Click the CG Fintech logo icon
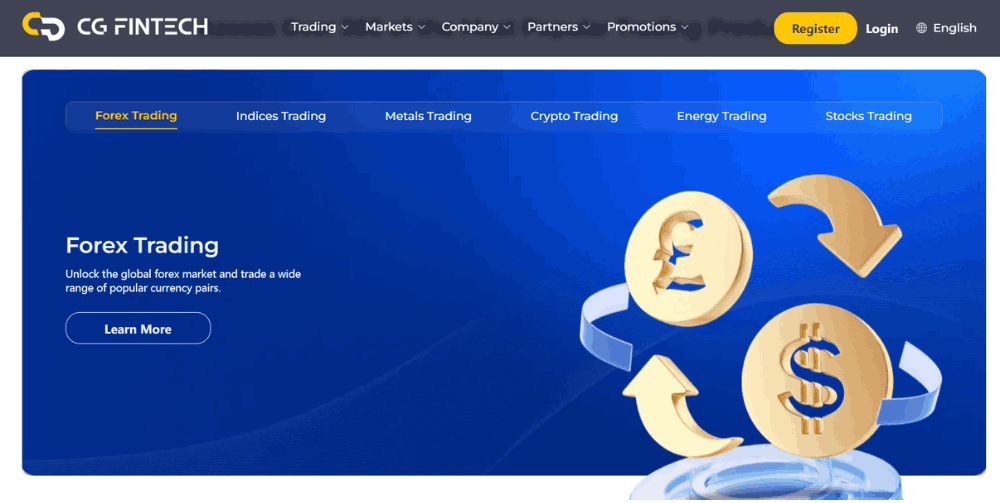 [43, 27]
